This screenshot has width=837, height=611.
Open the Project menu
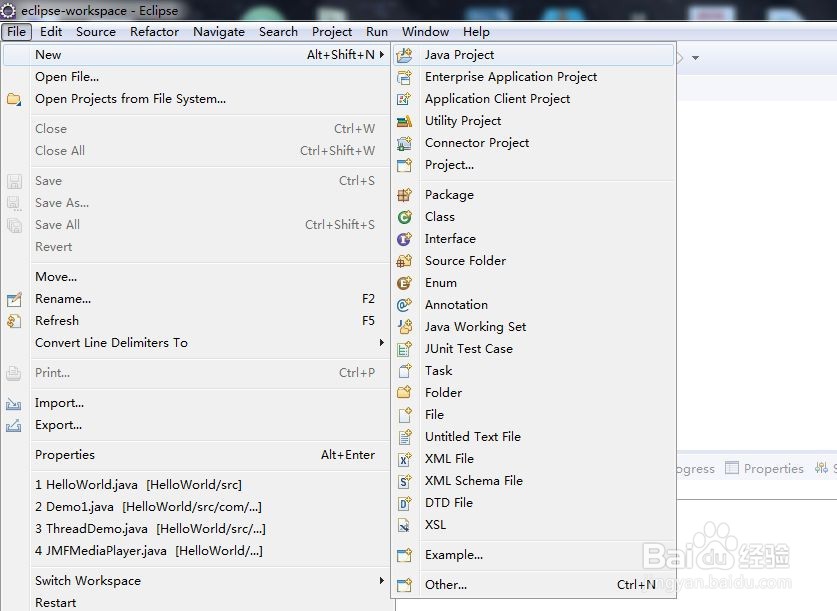(x=332, y=31)
